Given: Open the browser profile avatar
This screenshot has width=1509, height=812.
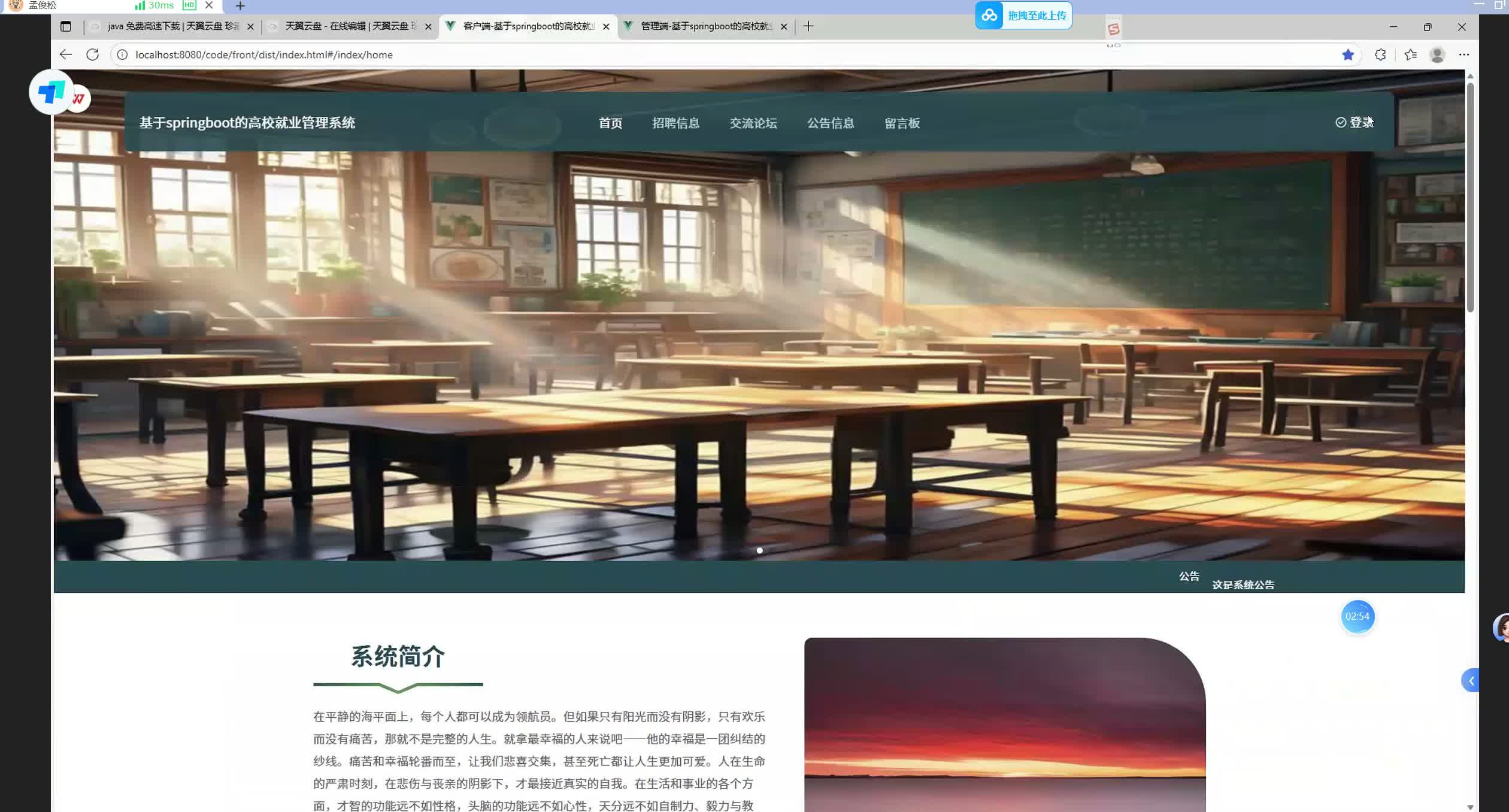Looking at the screenshot, I should (x=1437, y=54).
